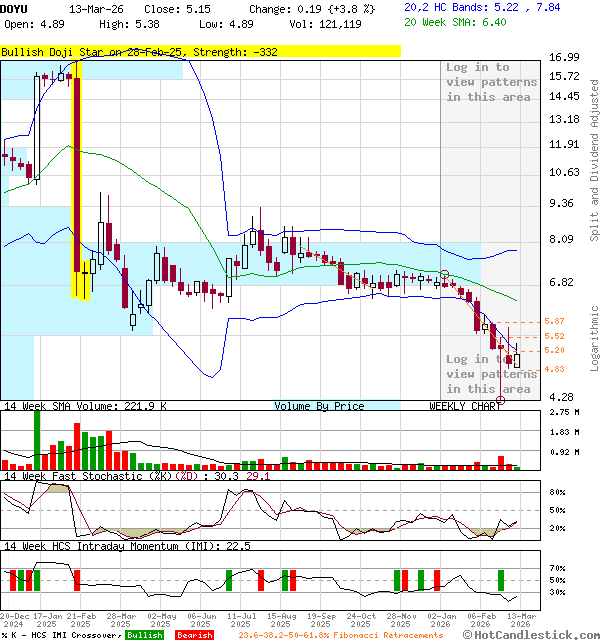This screenshot has height=640, width=600.
Task: Click the yellow Bullish Doji Star banner
Action: (200, 51)
